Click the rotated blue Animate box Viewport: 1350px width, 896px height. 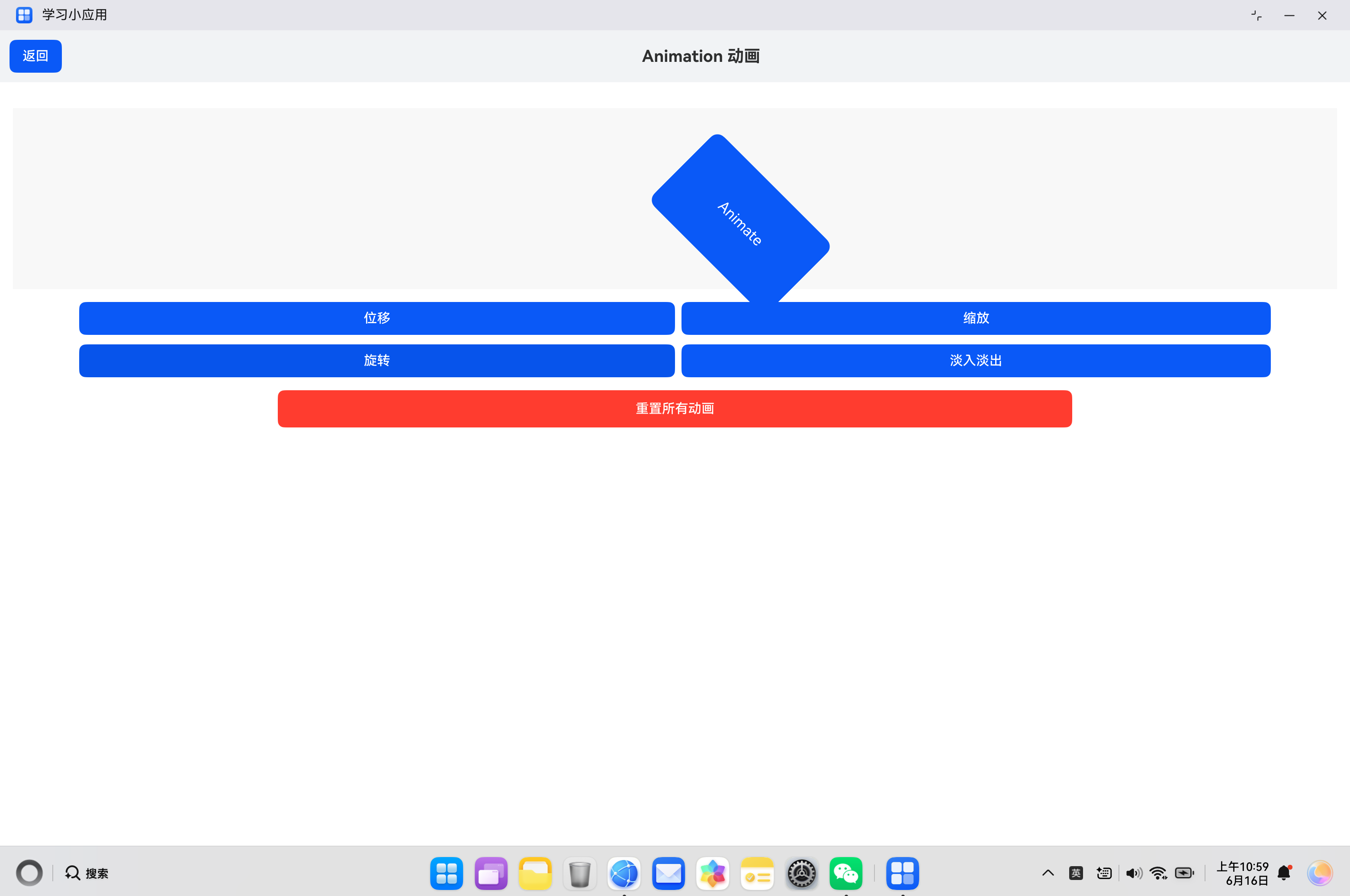coord(740,223)
